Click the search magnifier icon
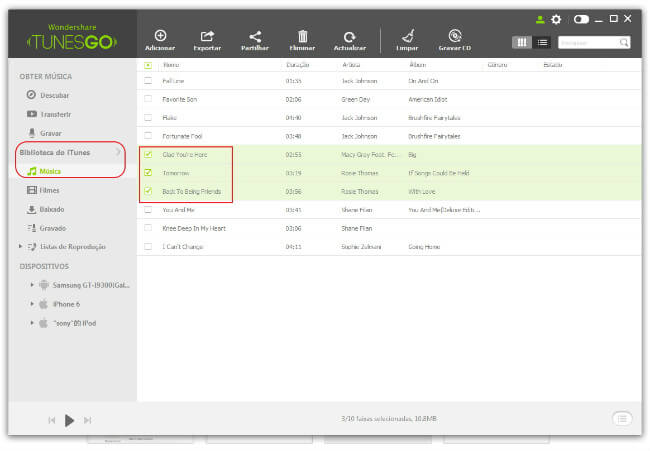The image size is (650, 451). coord(624,42)
